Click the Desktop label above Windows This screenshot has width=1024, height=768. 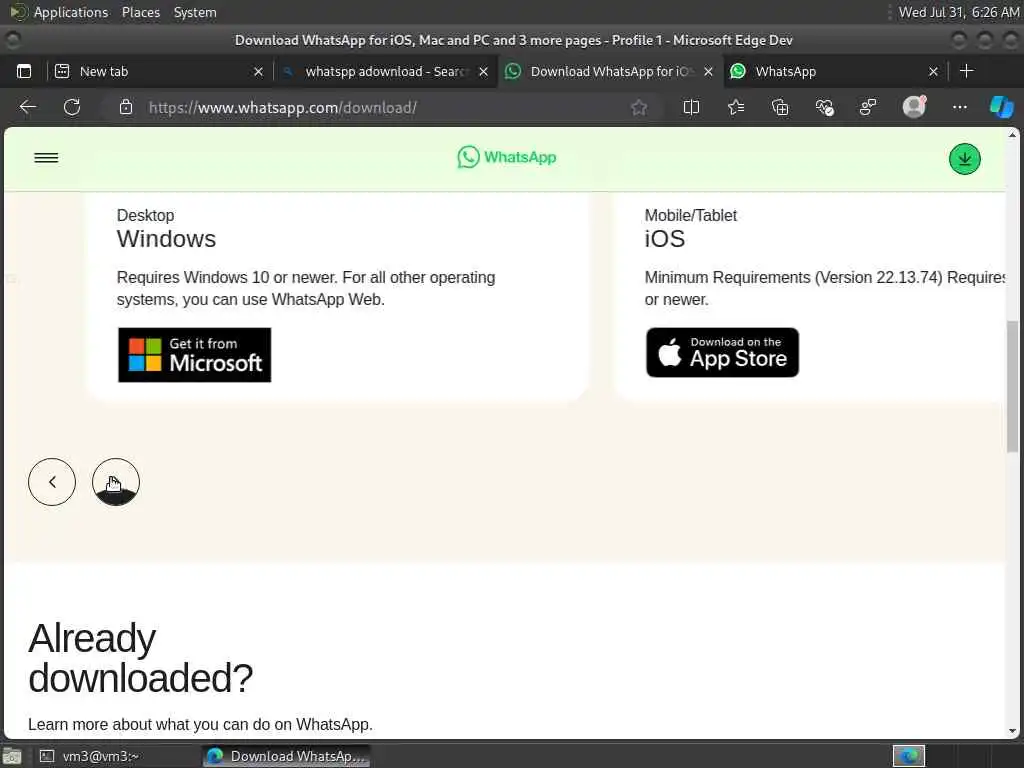pos(145,216)
